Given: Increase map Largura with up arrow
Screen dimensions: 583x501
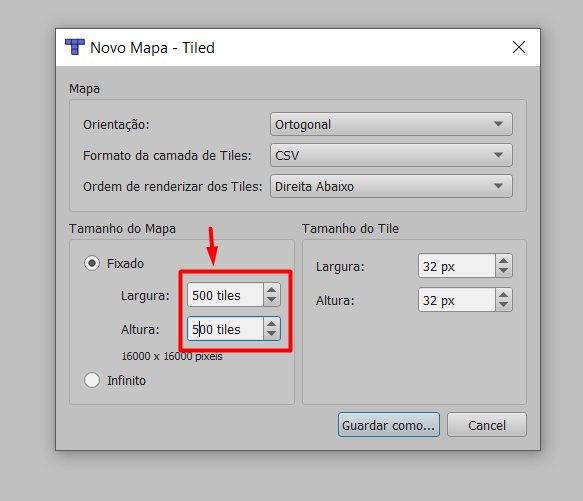Looking at the screenshot, I should point(272,289).
